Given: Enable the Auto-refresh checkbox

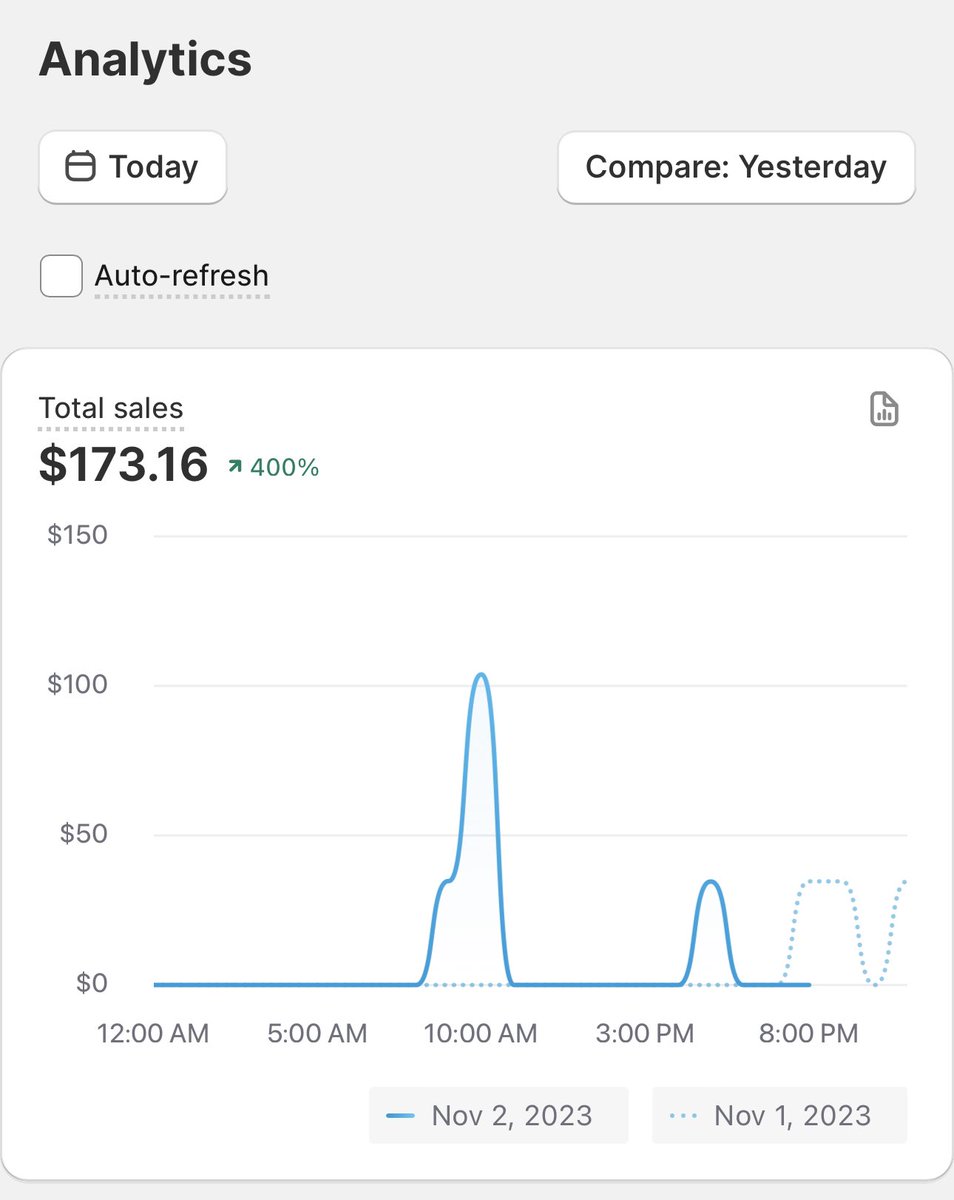Looking at the screenshot, I should tap(61, 276).
